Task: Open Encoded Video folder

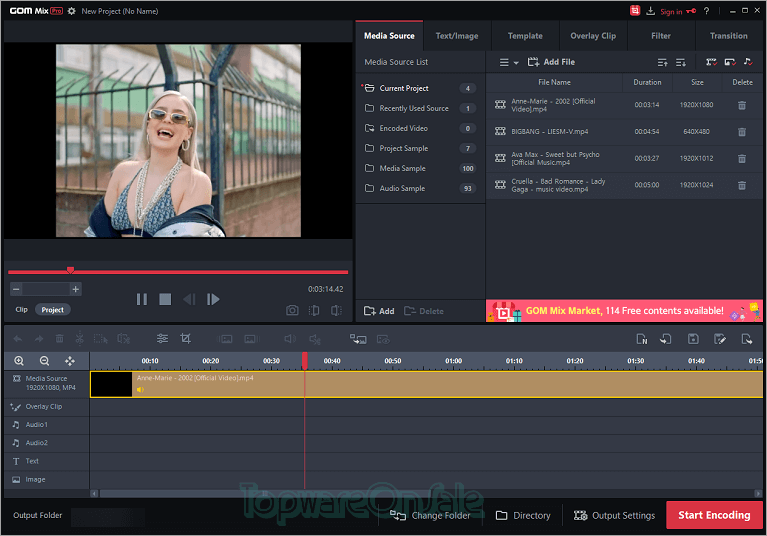Action: [x=421, y=128]
